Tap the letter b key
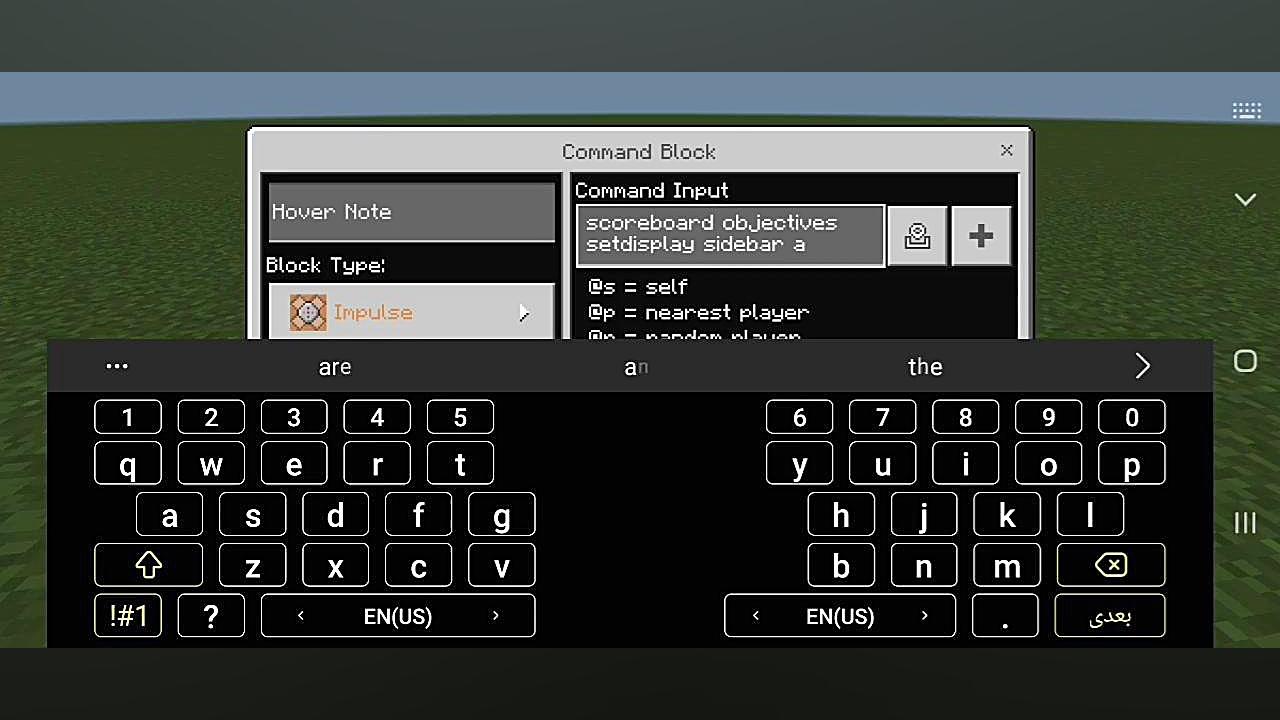Screen dimensions: 1280x720 point(841,565)
